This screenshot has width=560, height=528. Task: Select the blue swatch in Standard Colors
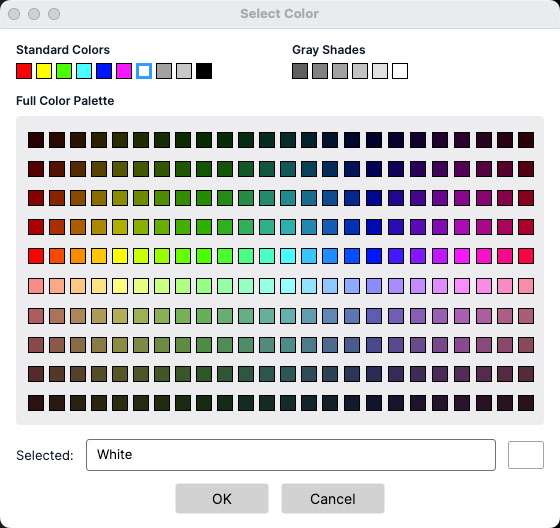[x=104, y=71]
